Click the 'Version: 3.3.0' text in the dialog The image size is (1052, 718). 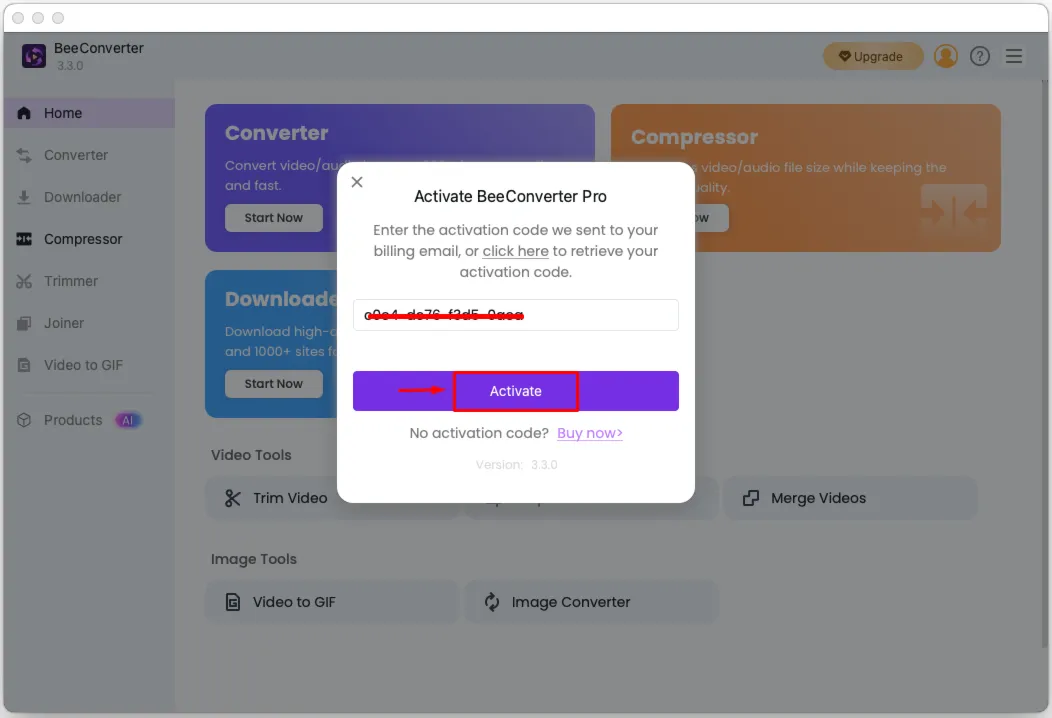516,464
